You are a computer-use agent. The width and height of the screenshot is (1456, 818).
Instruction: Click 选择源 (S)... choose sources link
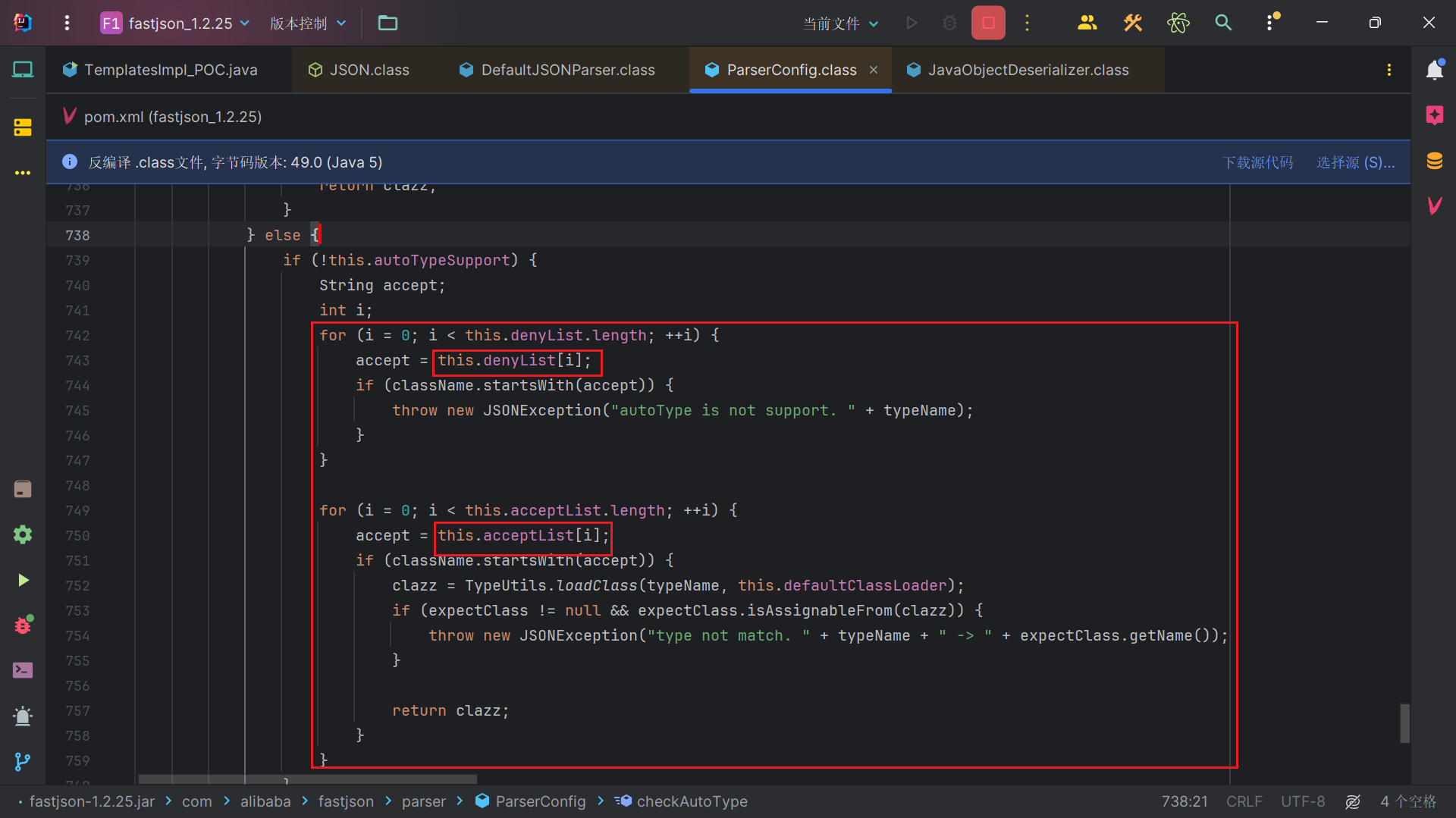[x=1355, y=162]
